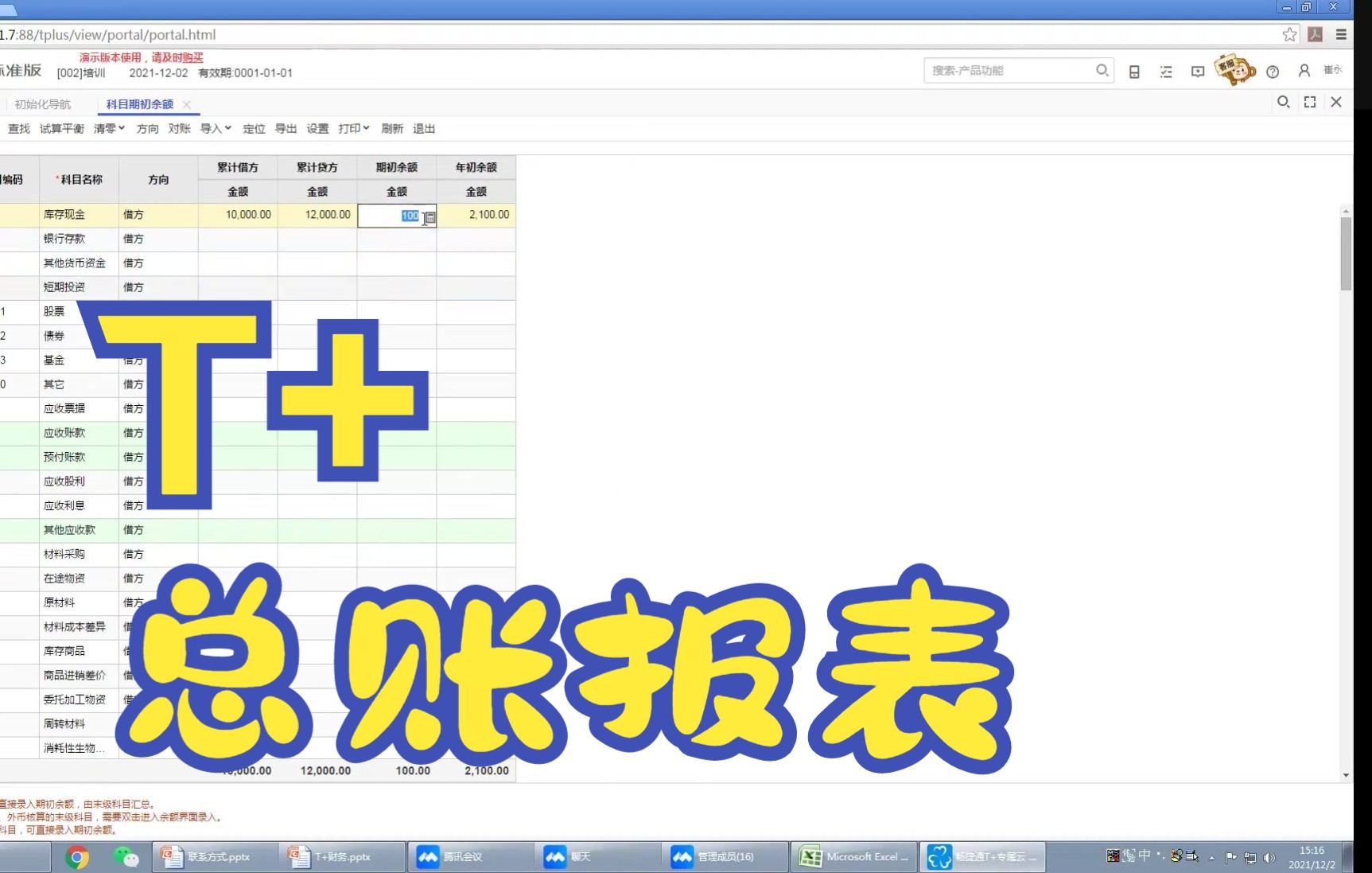Switch to 联系方式.pptx in taskbar
The width and height of the screenshot is (1372, 873).
pyautogui.click(x=215, y=857)
